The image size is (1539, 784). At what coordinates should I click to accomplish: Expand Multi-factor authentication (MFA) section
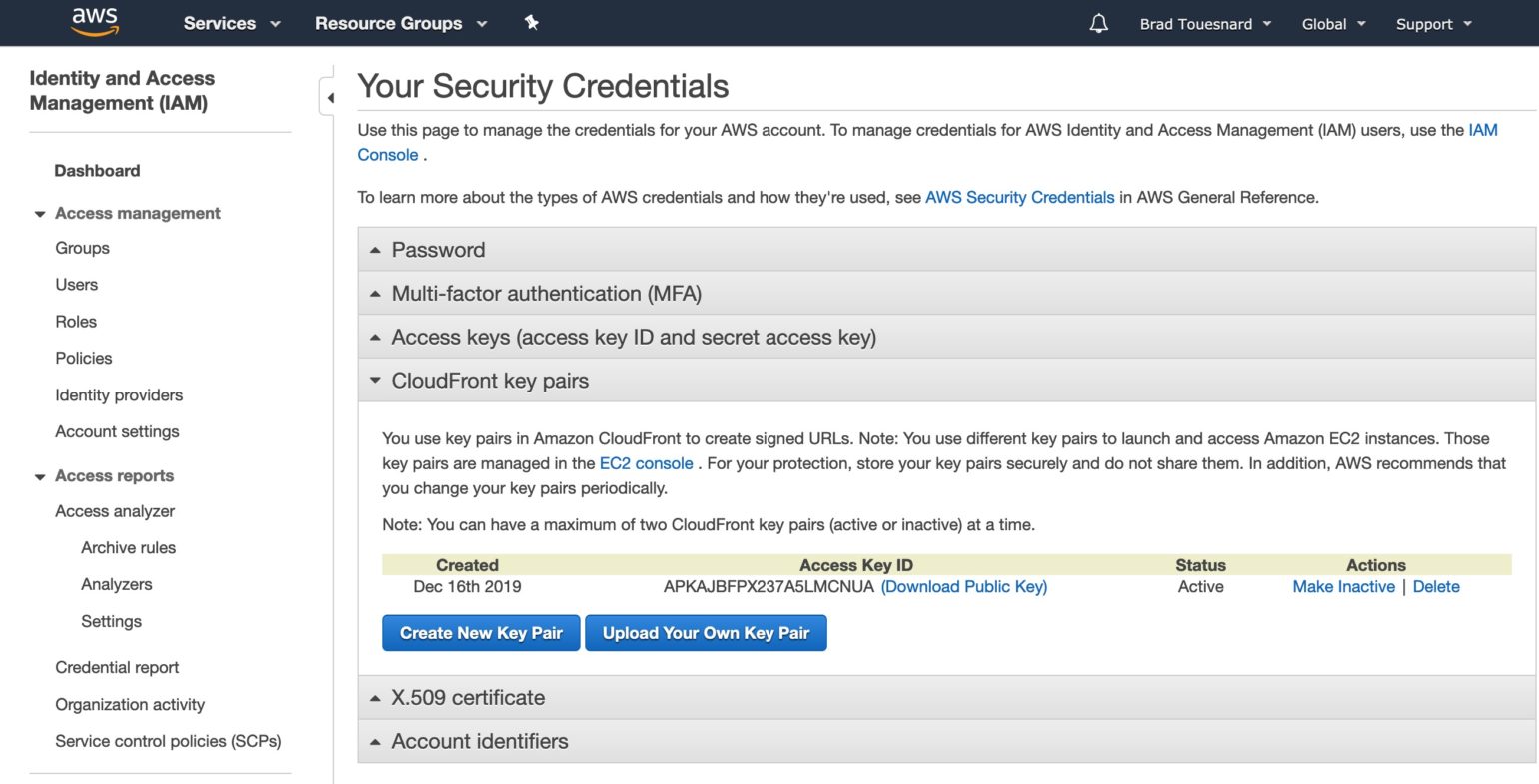pos(946,294)
